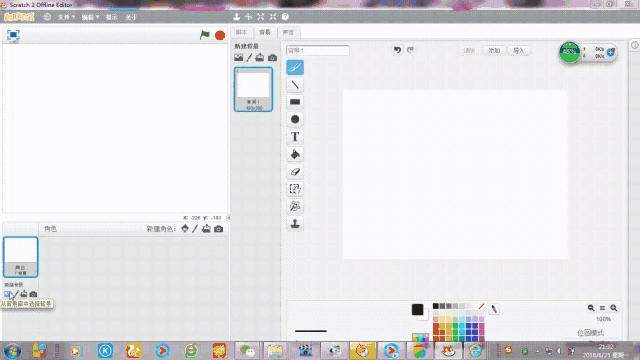Viewport: 640px width, 360px height.
Task: Switch to the 背景 Backdrops tab
Action: pyautogui.click(x=265, y=32)
